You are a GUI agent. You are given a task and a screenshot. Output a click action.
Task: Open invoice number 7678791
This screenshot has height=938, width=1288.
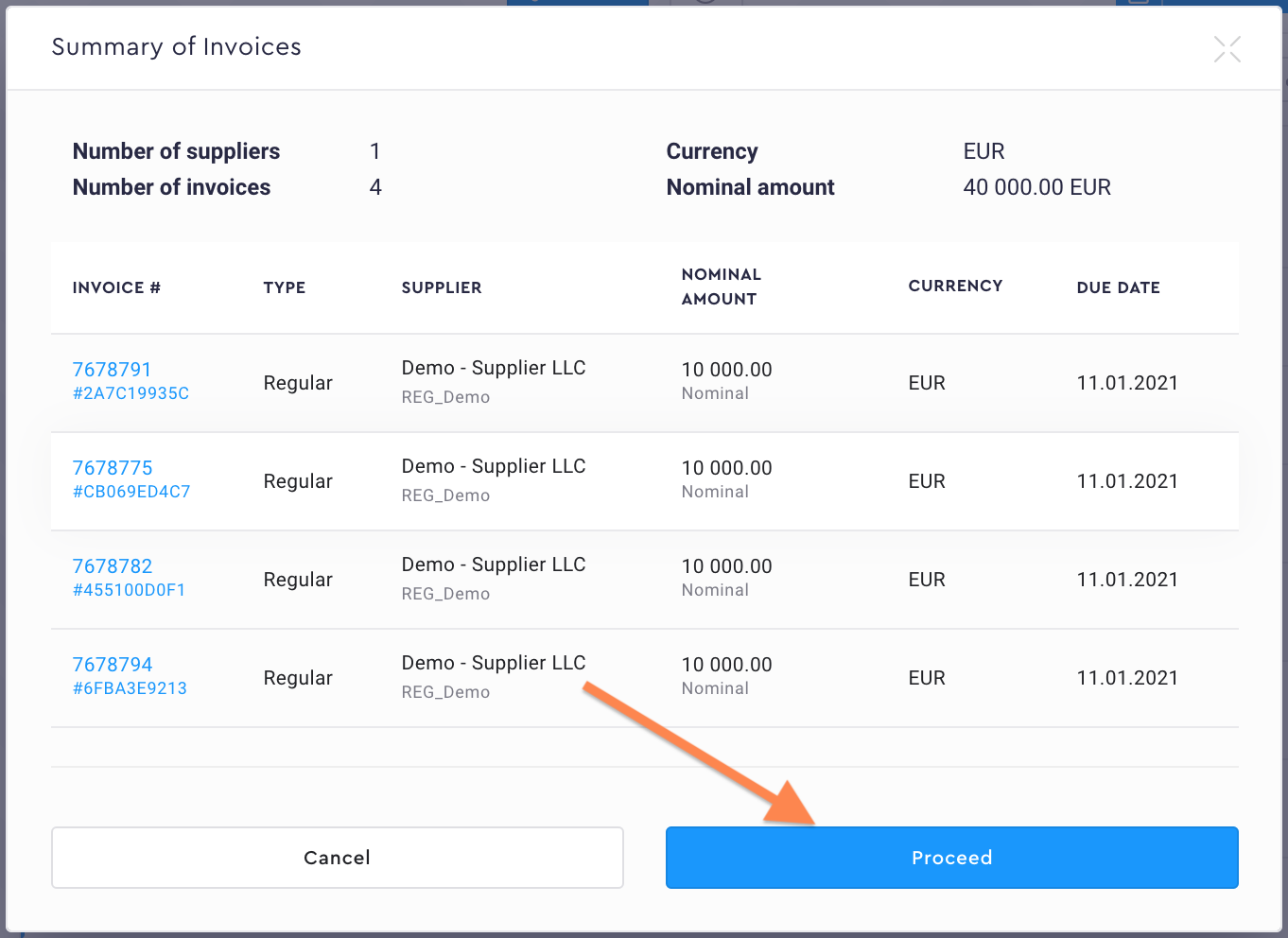coord(112,370)
